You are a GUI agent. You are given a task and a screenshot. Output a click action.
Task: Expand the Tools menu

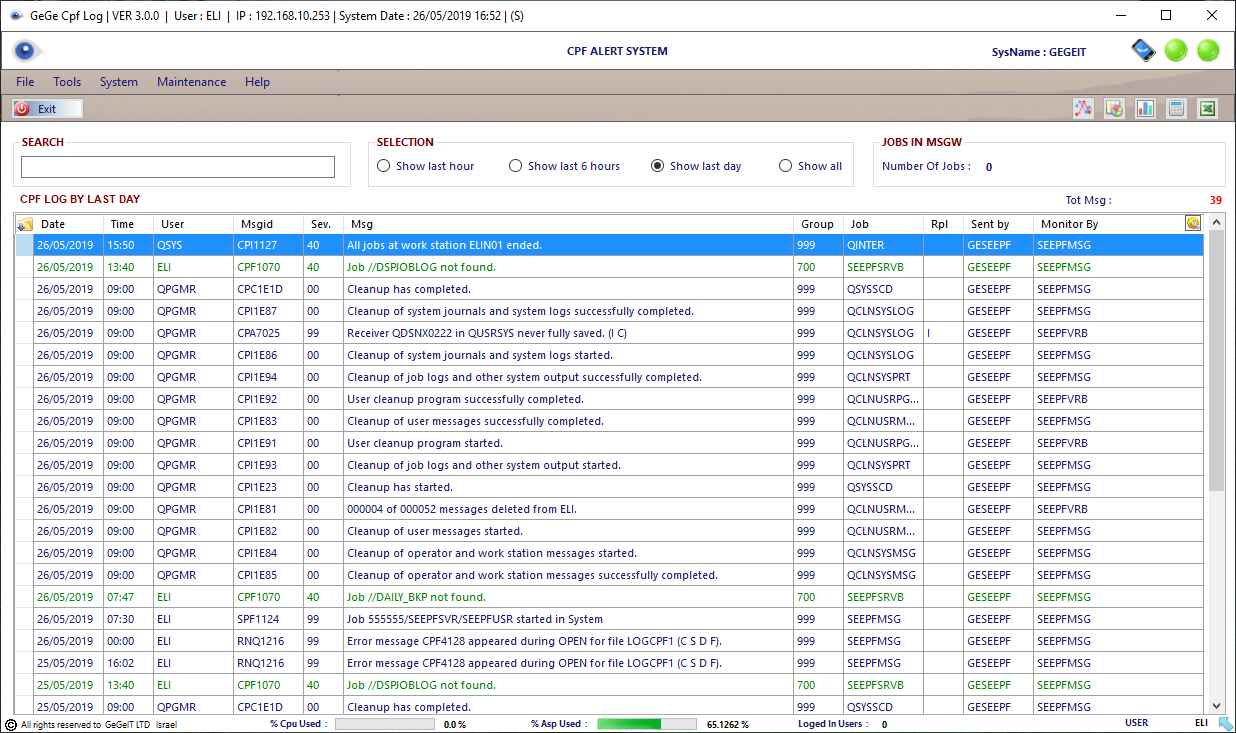click(67, 82)
